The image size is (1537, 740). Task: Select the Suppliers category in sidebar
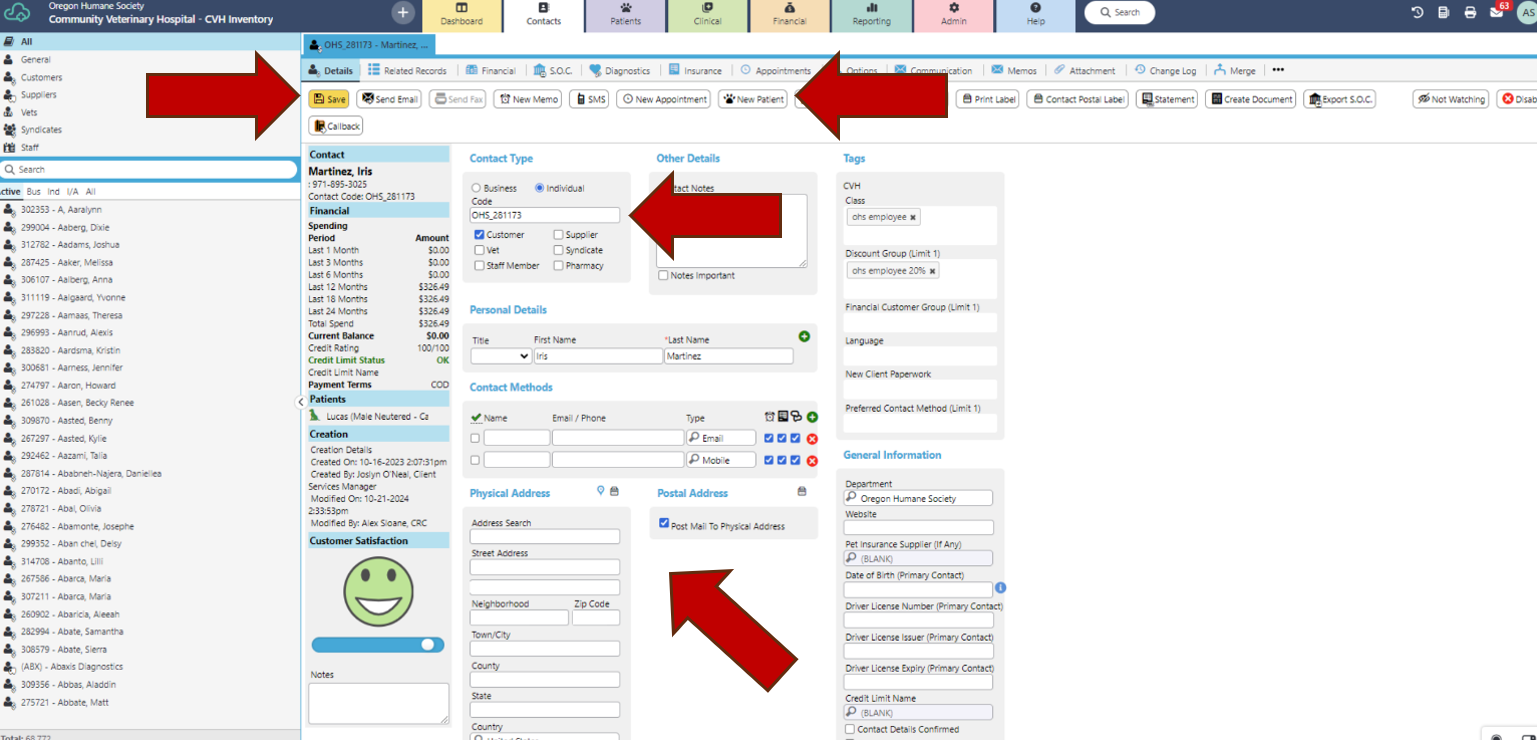39,95
